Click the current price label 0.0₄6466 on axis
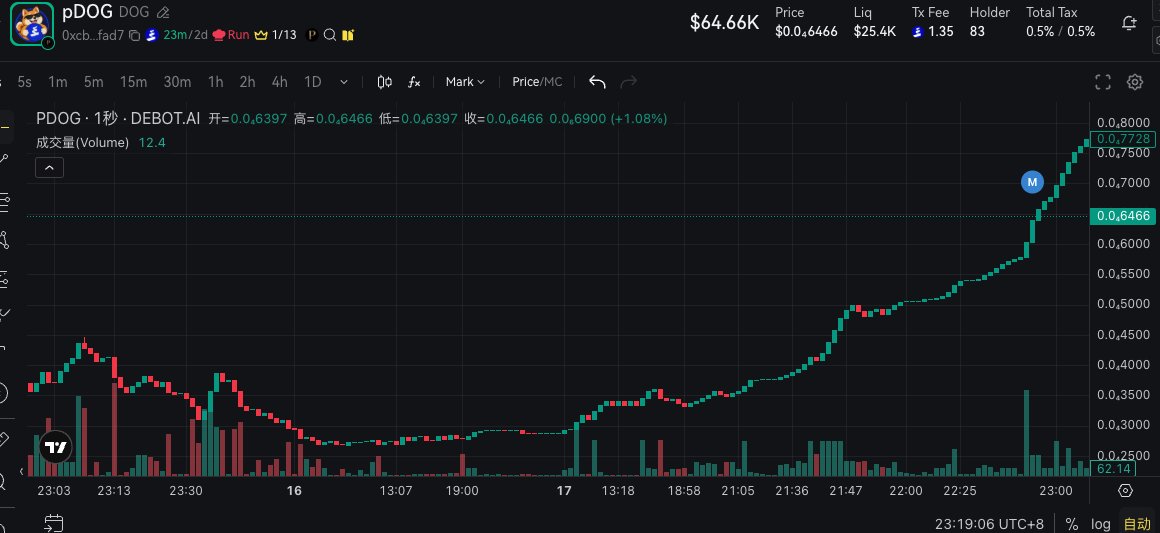Screen dimensions: 1160x533 [x=1122, y=215]
